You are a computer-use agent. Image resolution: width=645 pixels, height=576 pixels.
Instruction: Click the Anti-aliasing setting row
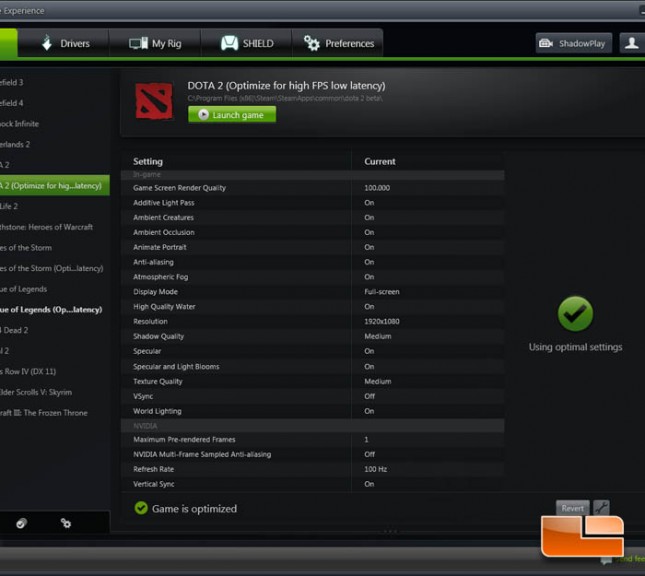point(313,262)
